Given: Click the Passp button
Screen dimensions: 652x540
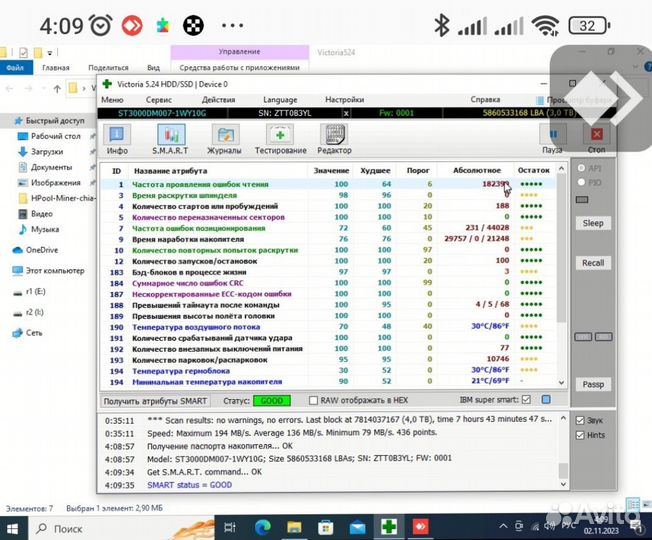Looking at the screenshot, I should (x=593, y=385).
